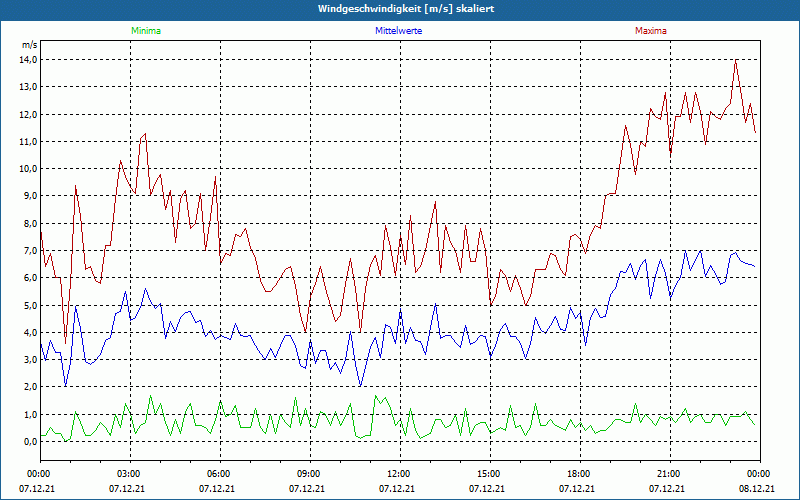Click the 6,0 y-axis value
Viewport: 800px width, 500px height.
[31, 278]
